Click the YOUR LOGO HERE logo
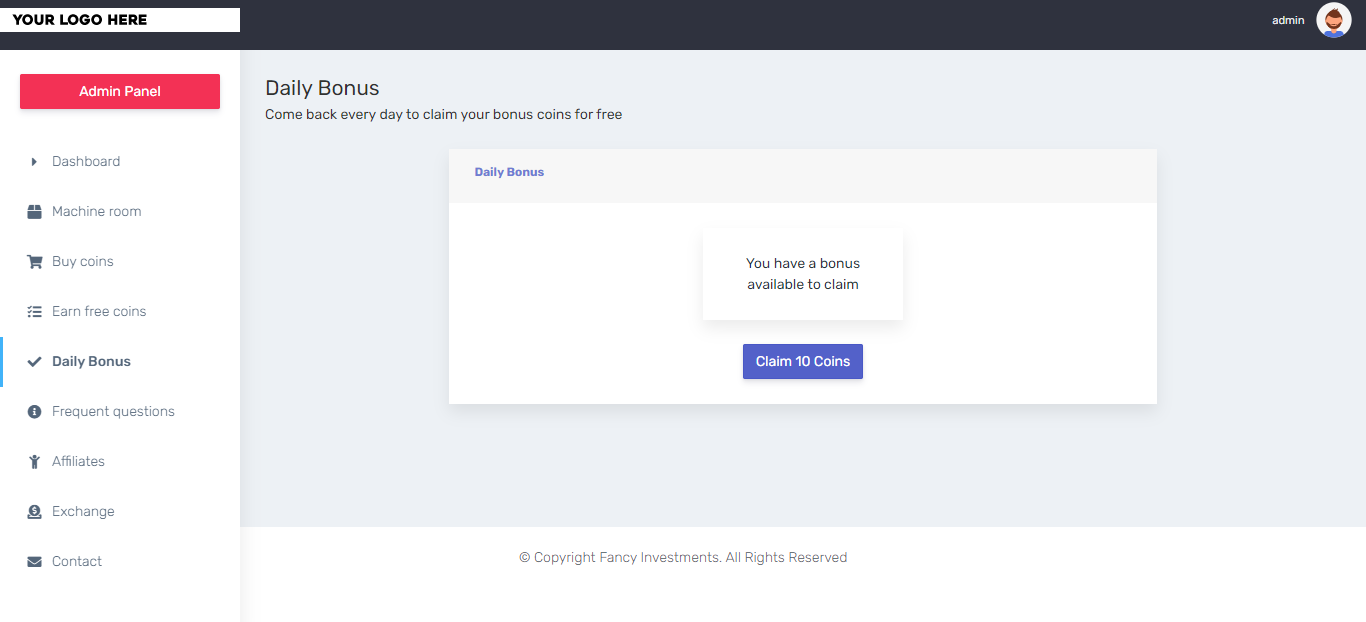Screen dimensions: 1366x622 [x=120, y=20]
